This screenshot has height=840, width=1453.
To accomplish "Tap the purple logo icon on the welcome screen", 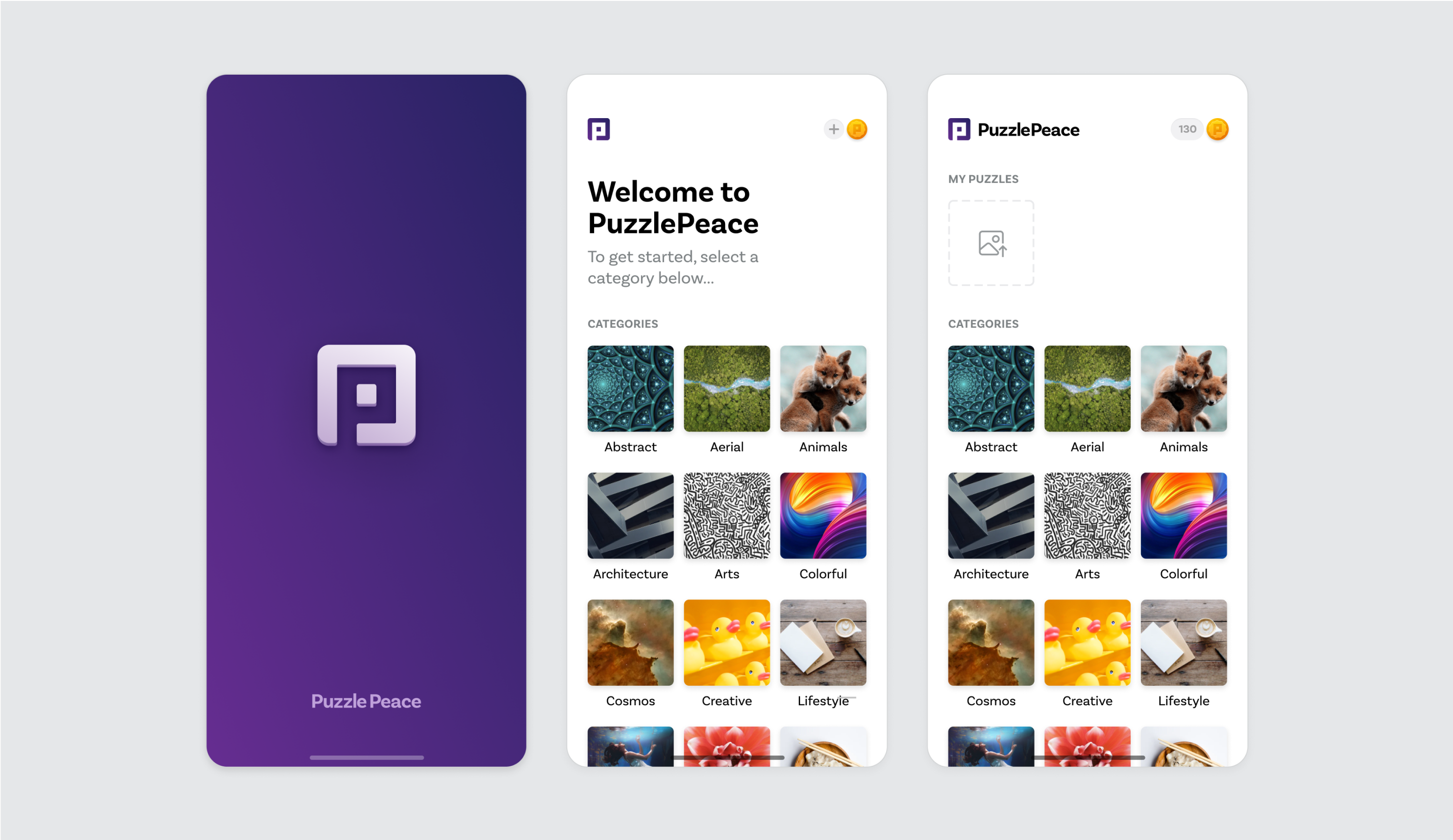I will [x=599, y=129].
